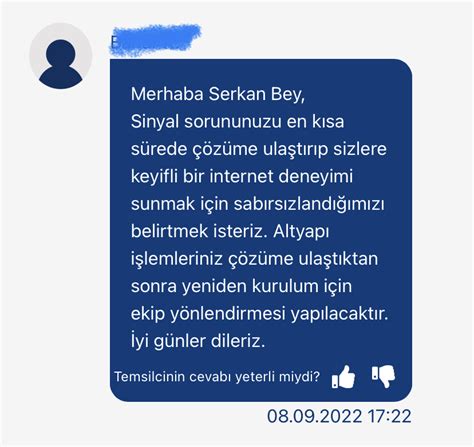Click the 'sürede çözüme ulaştırıp sizlere' line
The height and width of the screenshot is (447, 474).
click(x=259, y=150)
